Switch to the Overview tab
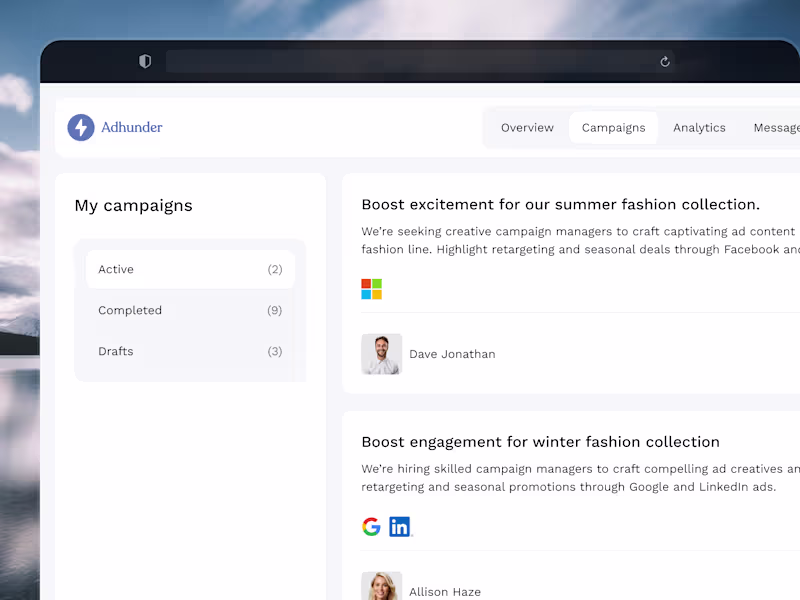 [527, 128]
